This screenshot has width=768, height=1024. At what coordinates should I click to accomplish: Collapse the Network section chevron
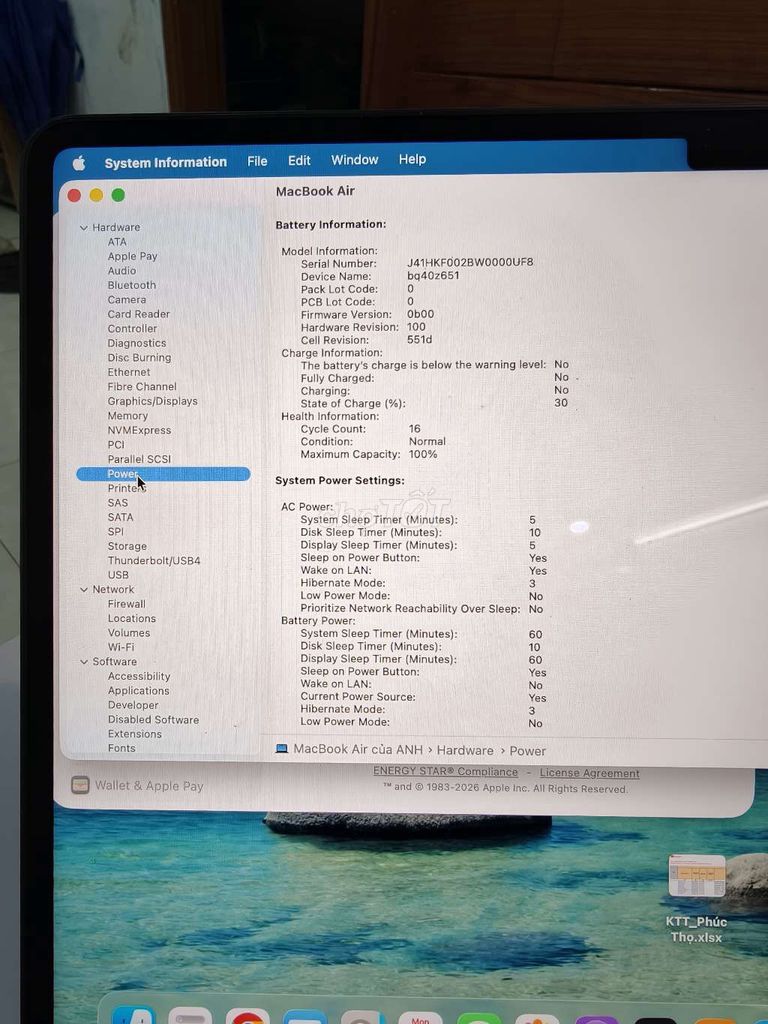pyautogui.click(x=84, y=589)
